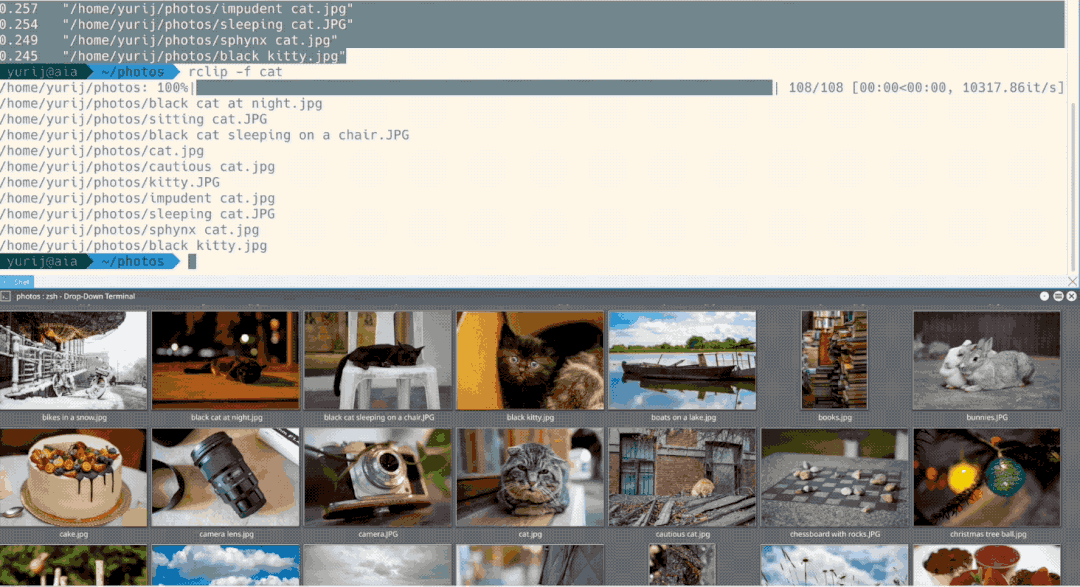
Task: Click the unhighlighted output line '/home/yurij/photos/impudent cat.jpg'
Action: [138, 198]
